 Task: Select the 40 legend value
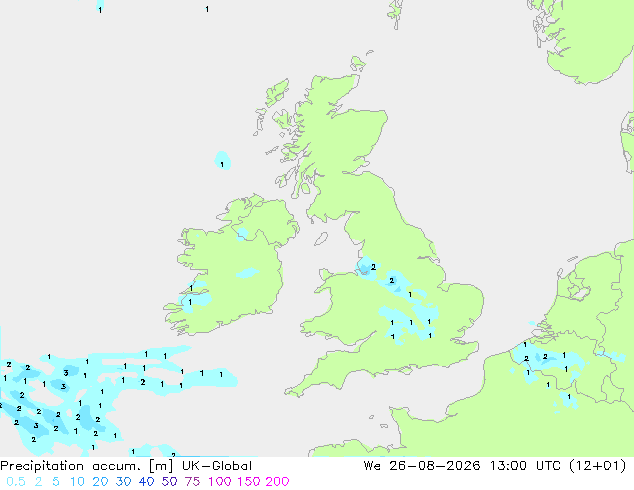point(146,482)
